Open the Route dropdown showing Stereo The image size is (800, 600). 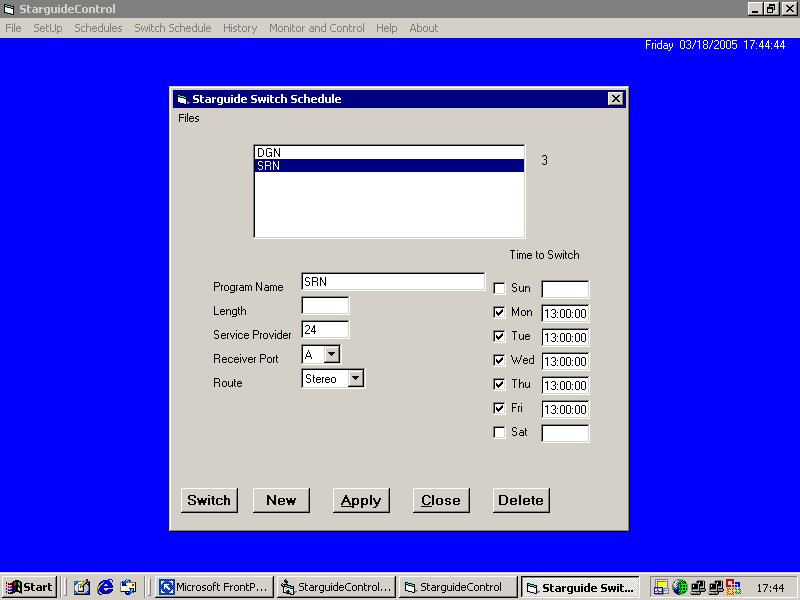tap(356, 379)
